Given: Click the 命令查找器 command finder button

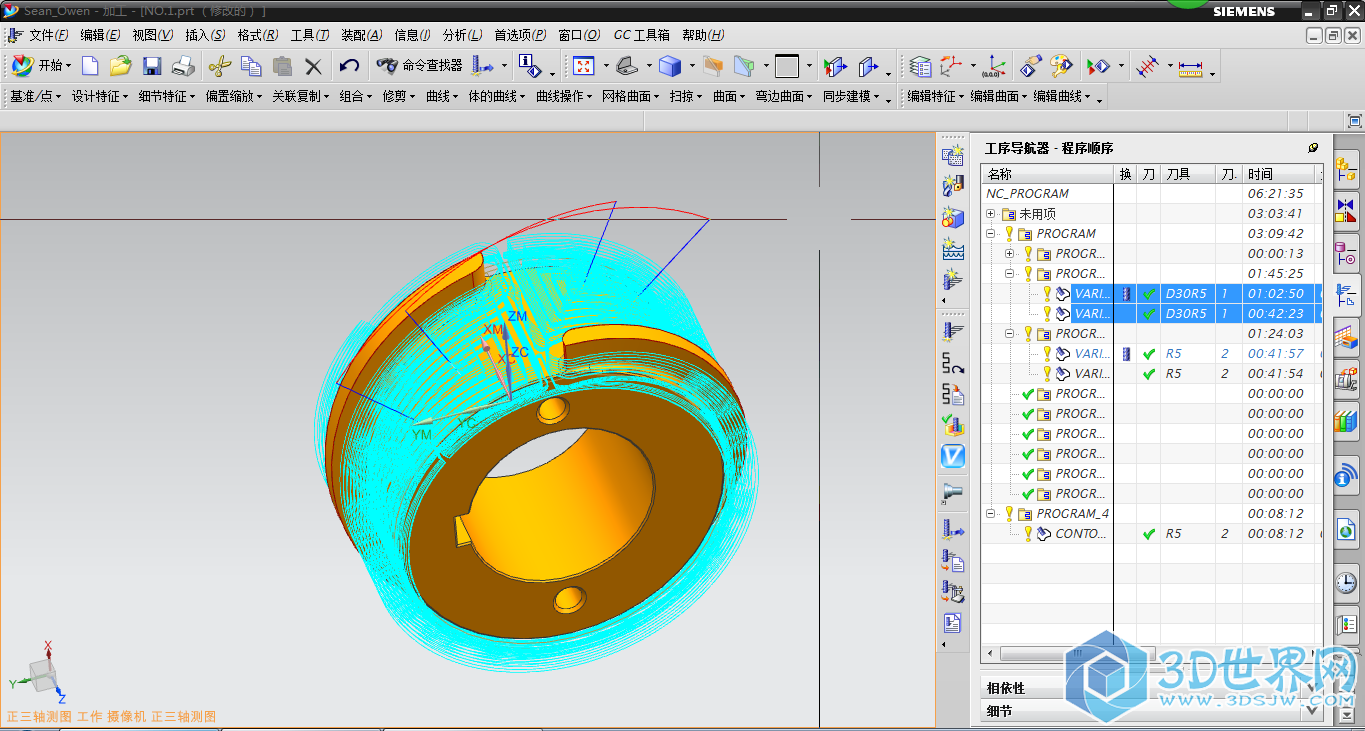Looking at the screenshot, I should 419,66.
